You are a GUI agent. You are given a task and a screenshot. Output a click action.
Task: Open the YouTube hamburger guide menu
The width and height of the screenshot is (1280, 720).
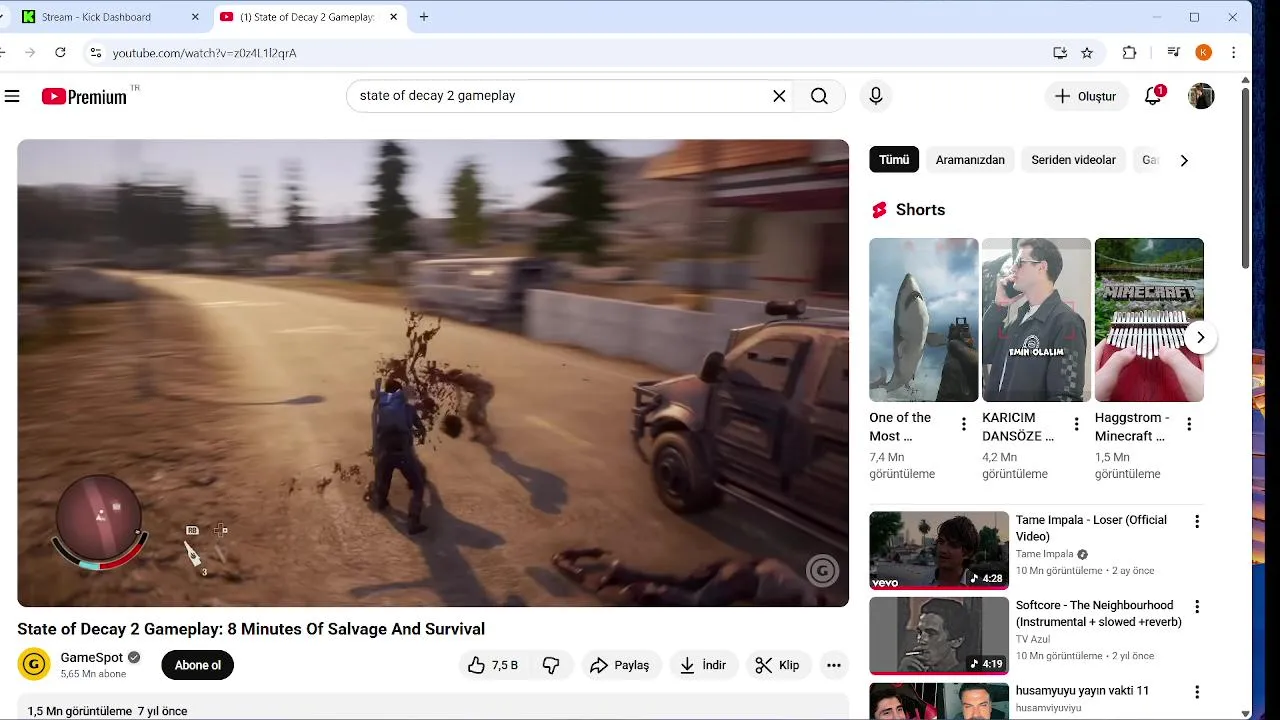click(12, 96)
